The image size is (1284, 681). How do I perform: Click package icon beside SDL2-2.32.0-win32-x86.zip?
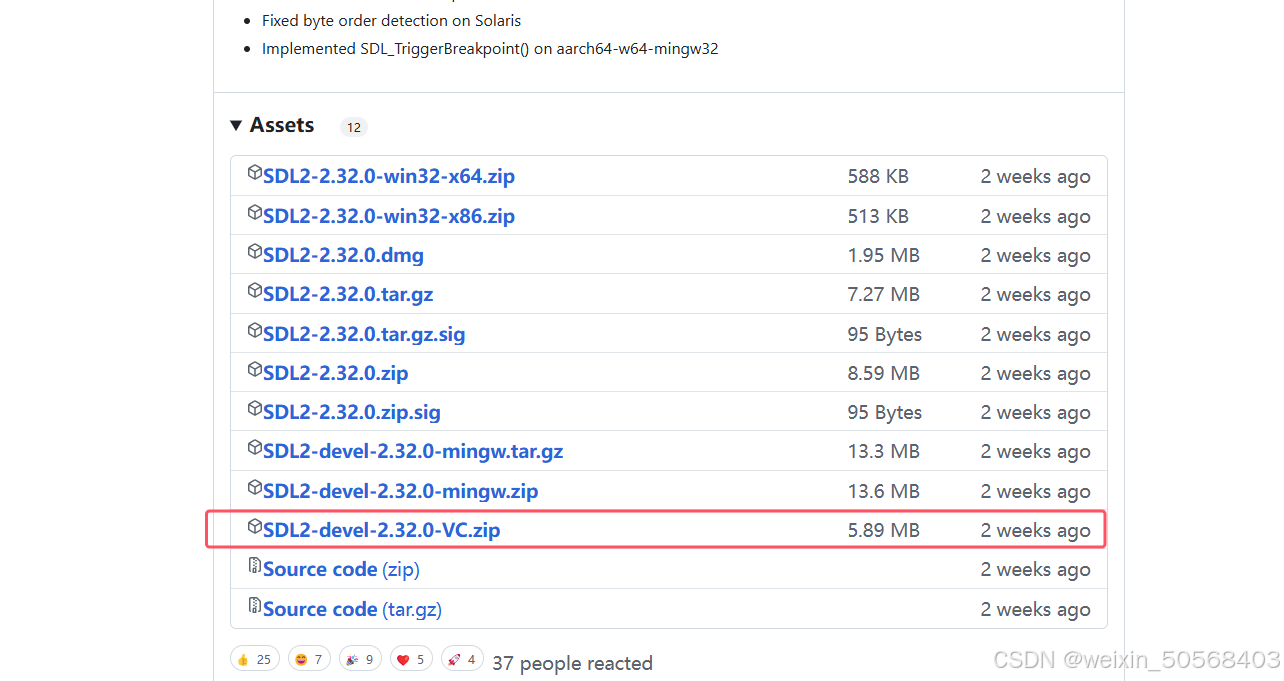point(254,212)
